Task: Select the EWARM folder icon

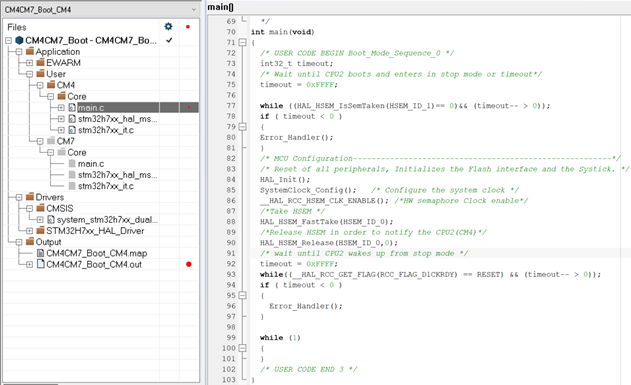Action: tap(41, 62)
